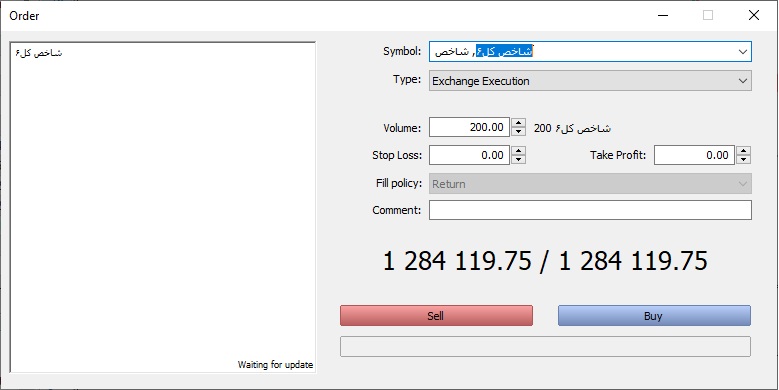Increase Take Profit with the up arrow
Image resolution: width=779 pixels, height=390 pixels.
(x=743, y=151)
